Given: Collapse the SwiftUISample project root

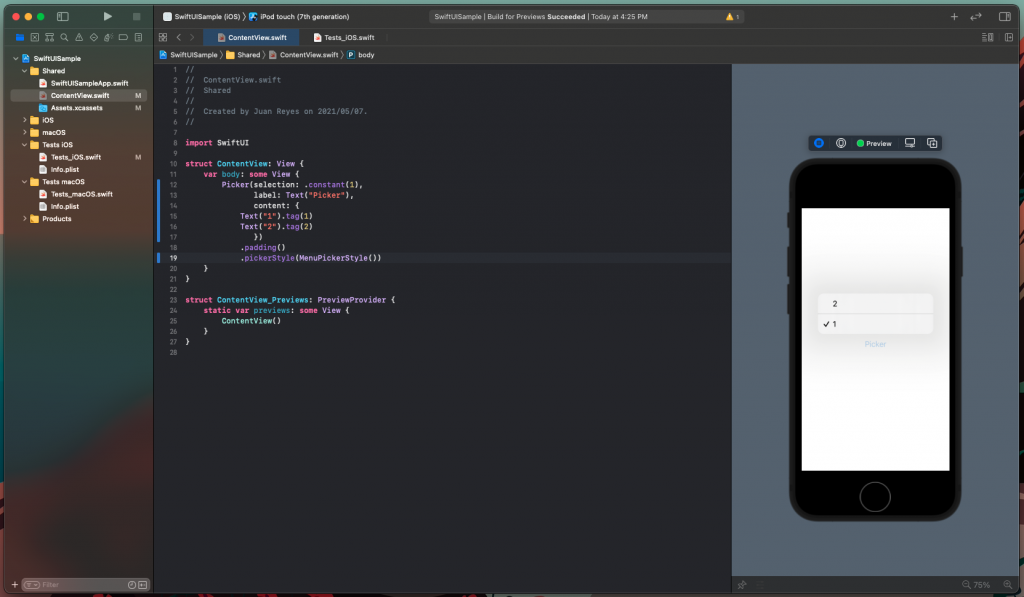Looking at the screenshot, I should (x=16, y=58).
